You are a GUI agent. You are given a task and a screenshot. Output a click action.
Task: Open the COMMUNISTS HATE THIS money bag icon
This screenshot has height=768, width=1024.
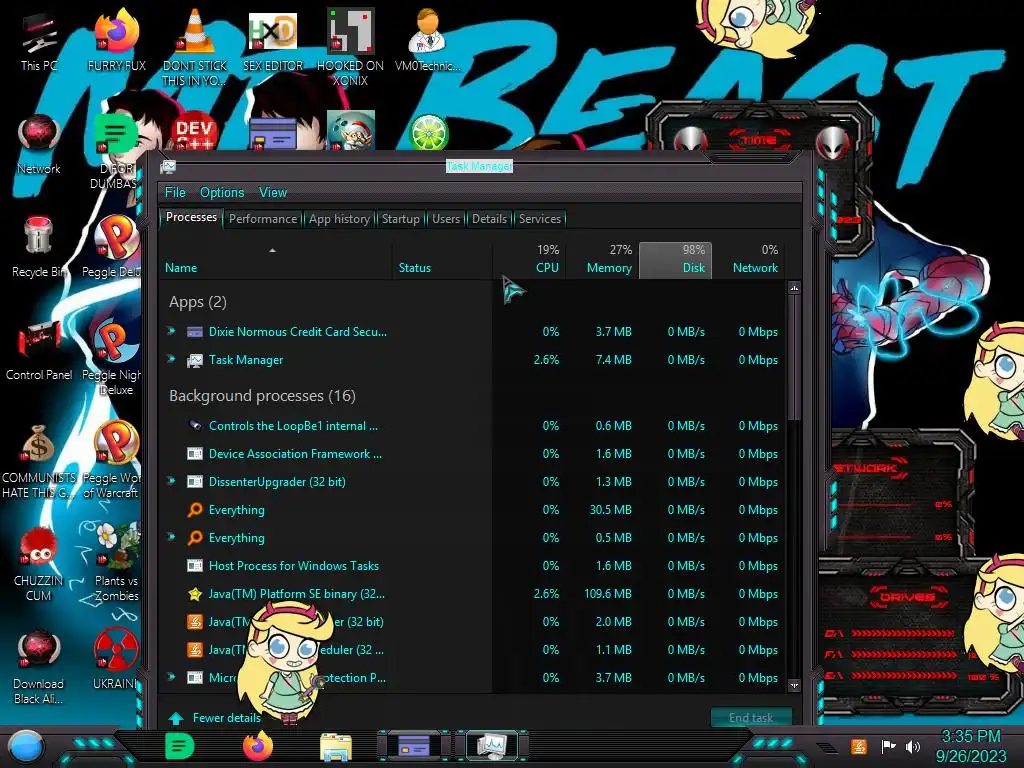pyautogui.click(x=39, y=462)
